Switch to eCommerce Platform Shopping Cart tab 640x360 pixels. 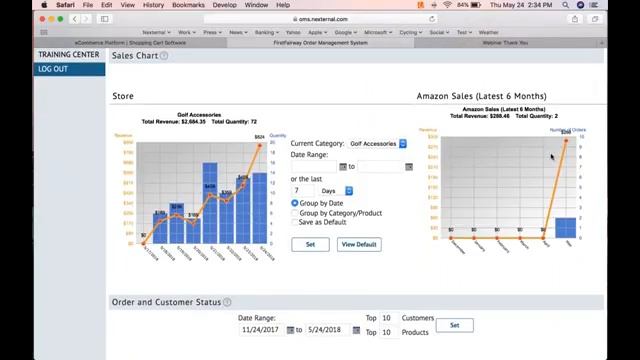point(130,43)
